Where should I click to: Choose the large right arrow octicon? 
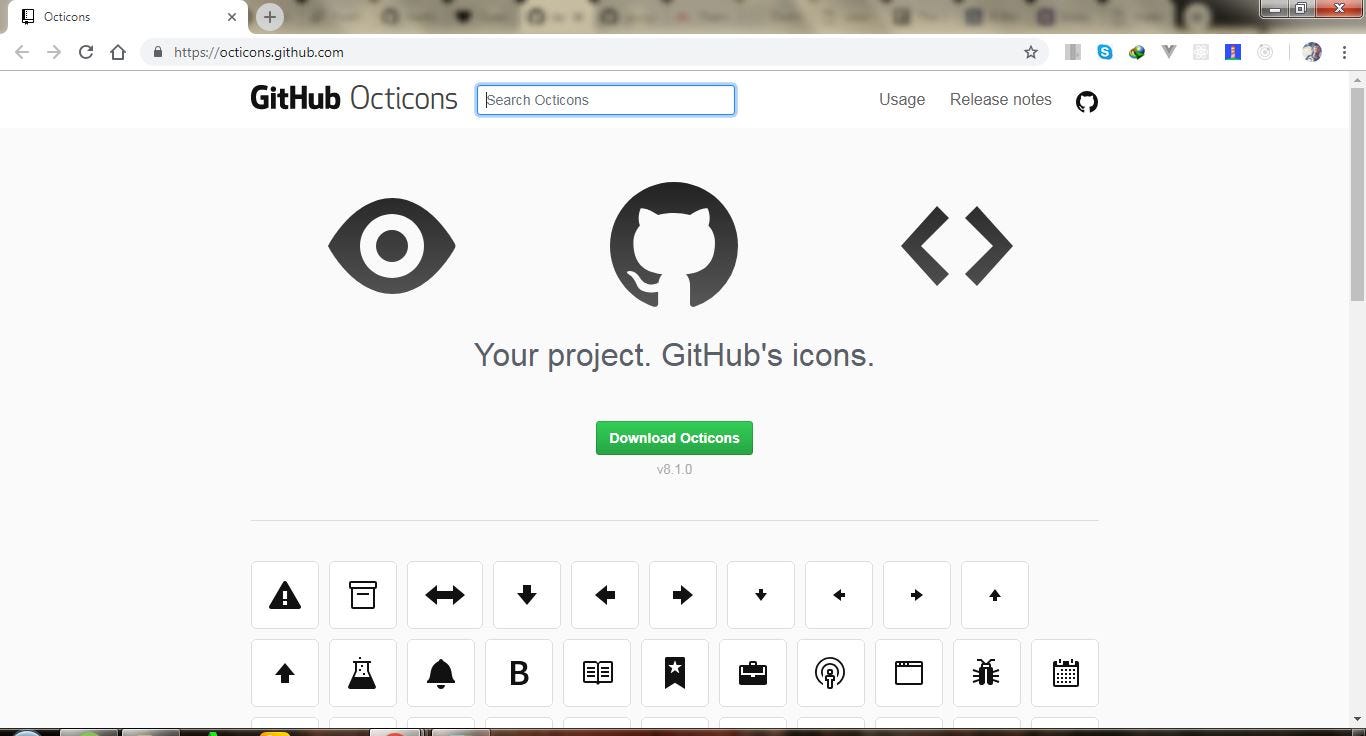pos(683,595)
